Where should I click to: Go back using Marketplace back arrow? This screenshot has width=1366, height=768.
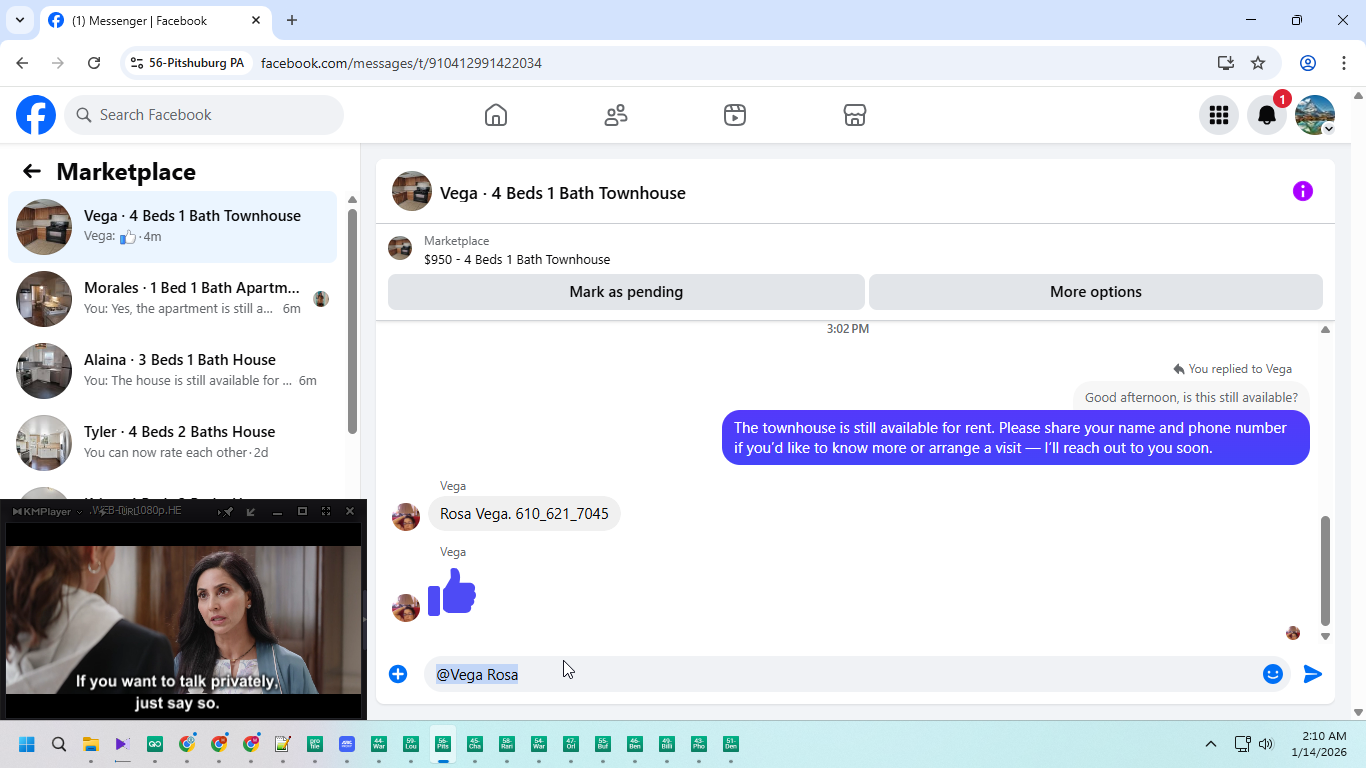(32, 171)
